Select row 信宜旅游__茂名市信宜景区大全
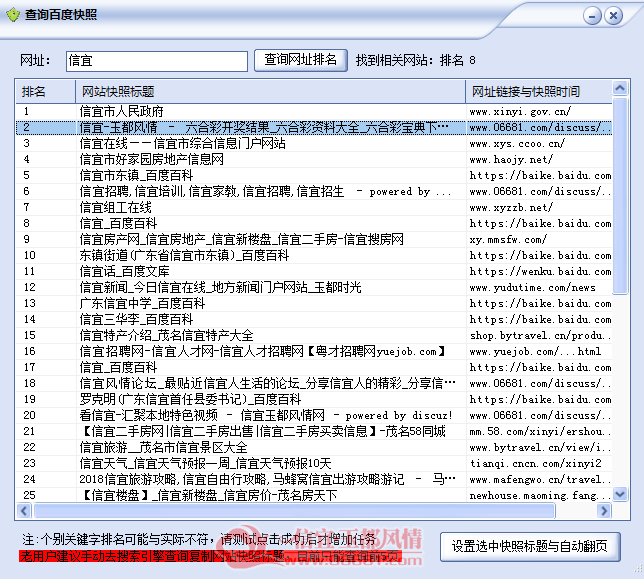The height and width of the screenshot is (579, 644). [314, 448]
